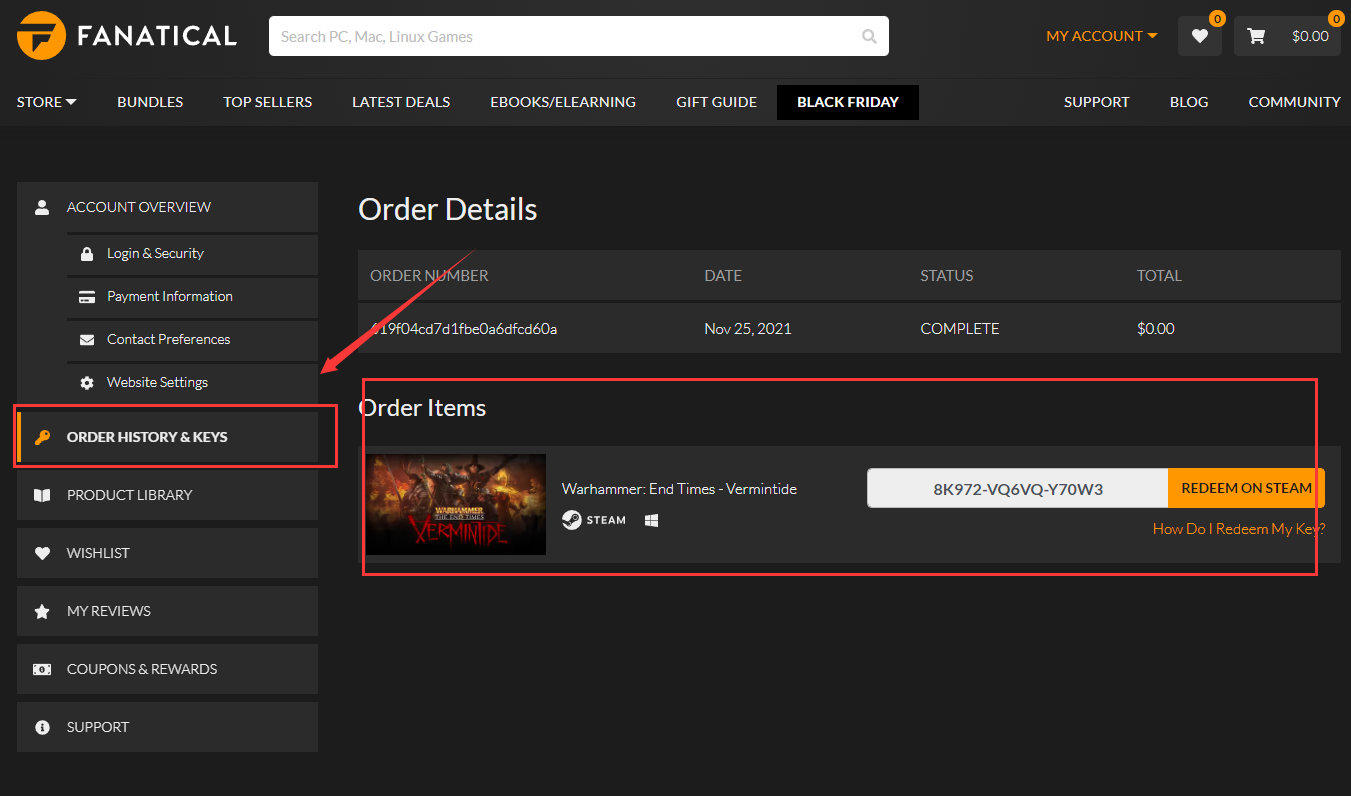Click the Fanatical logo
Image resolution: width=1351 pixels, height=796 pixels.
127,36
